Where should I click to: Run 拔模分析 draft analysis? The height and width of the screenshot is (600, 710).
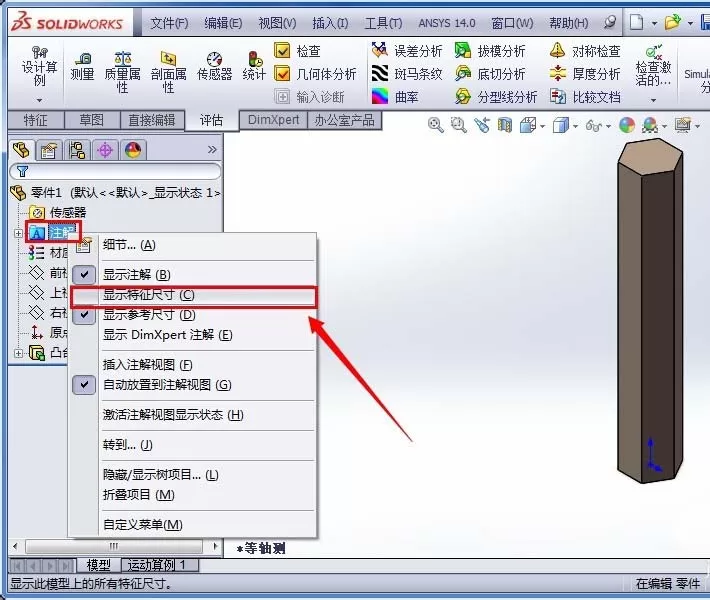489,50
